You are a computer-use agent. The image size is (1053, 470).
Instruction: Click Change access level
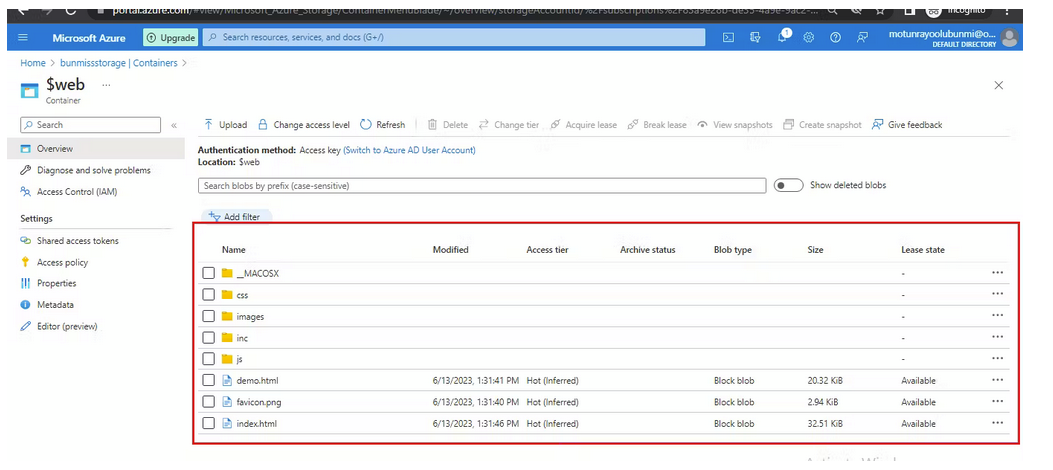tap(304, 125)
